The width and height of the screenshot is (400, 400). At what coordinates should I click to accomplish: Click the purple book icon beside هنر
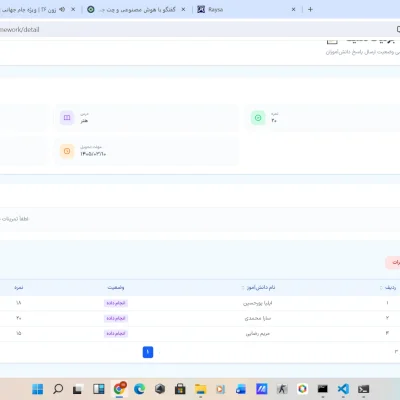67,118
